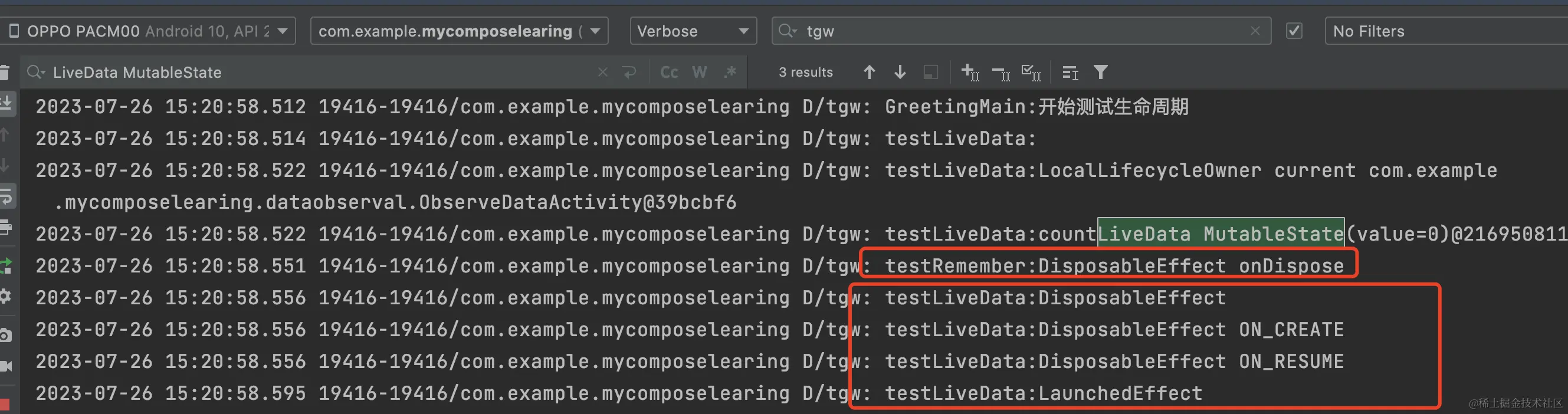Open logcat settings gear
This screenshot has width=1568, height=414.
coord(6,297)
